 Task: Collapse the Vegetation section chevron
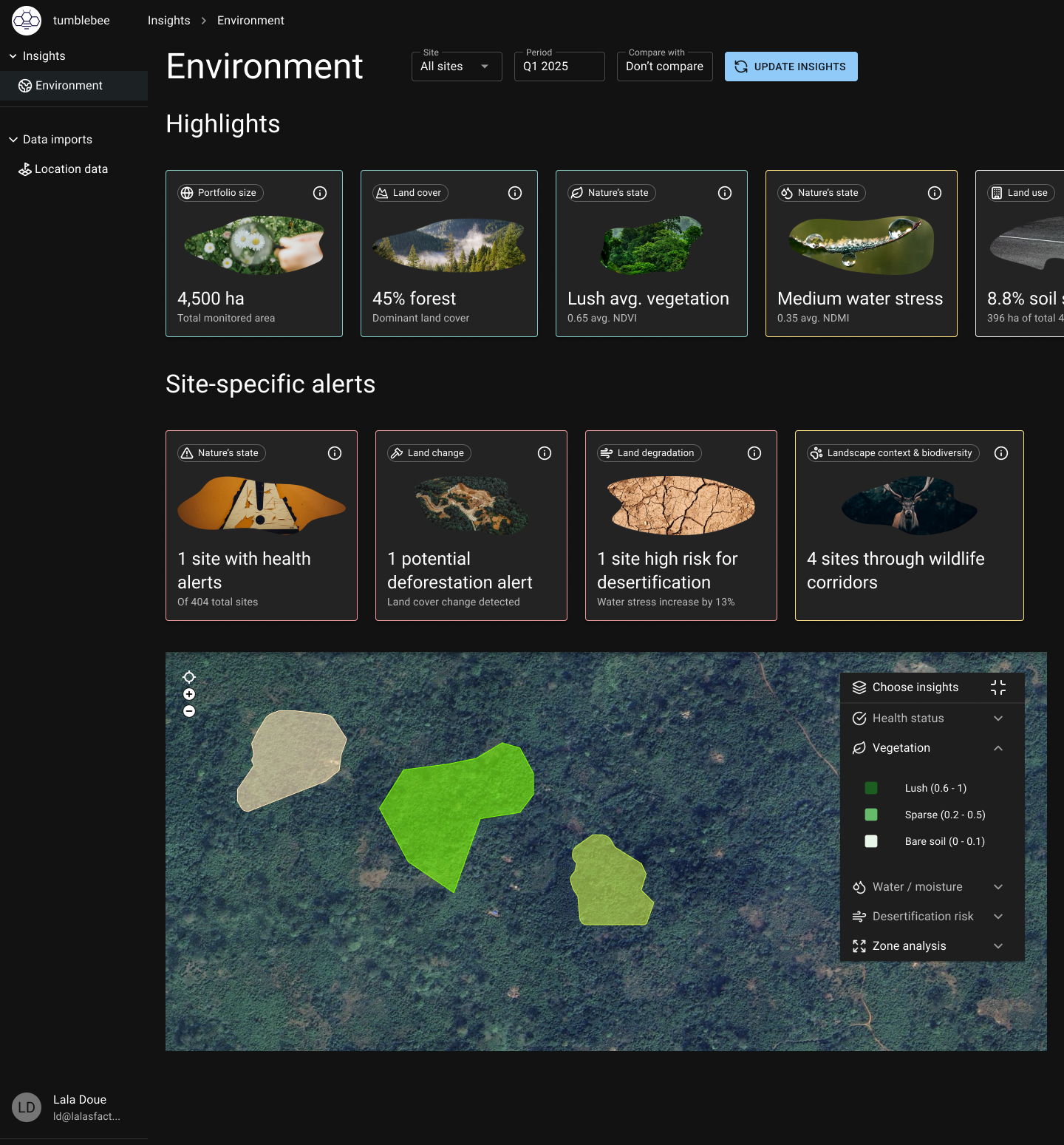tap(998, 748)
